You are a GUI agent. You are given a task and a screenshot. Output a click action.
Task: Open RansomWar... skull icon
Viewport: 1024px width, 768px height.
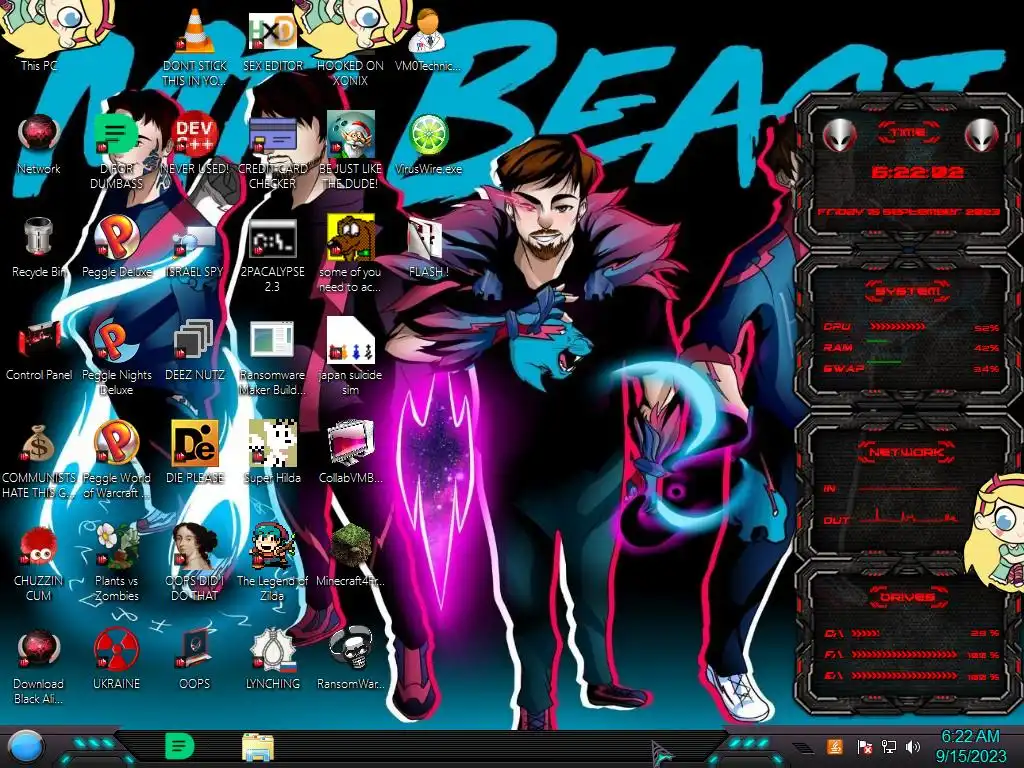click(350, 649)
